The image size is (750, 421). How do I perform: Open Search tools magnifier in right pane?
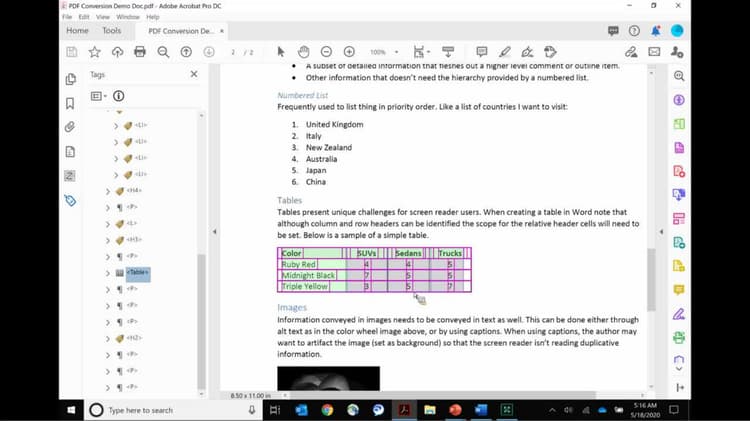(x=679, y=76)
